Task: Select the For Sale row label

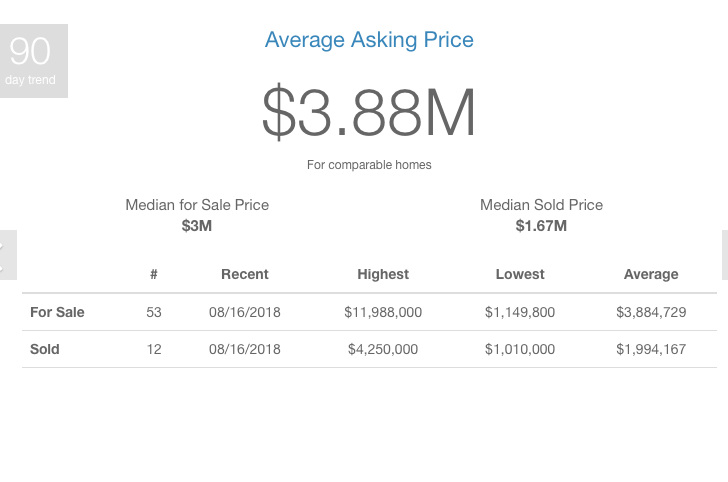Action: [x=57, y=312]
